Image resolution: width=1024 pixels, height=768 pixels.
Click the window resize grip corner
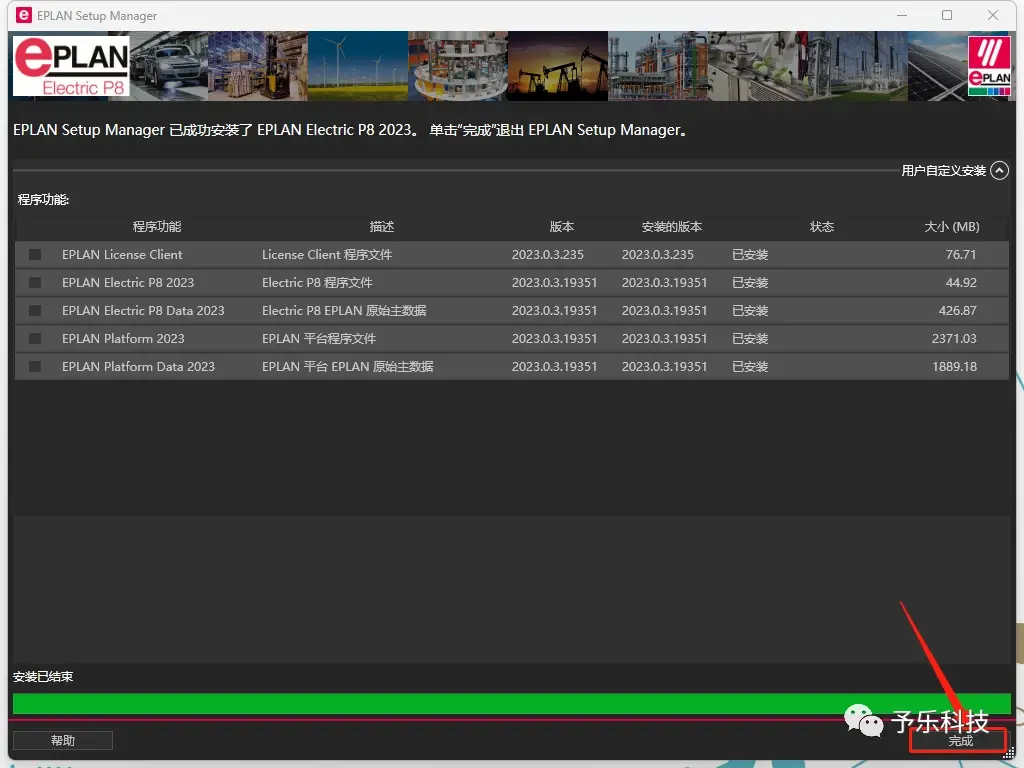point(1009,752)
